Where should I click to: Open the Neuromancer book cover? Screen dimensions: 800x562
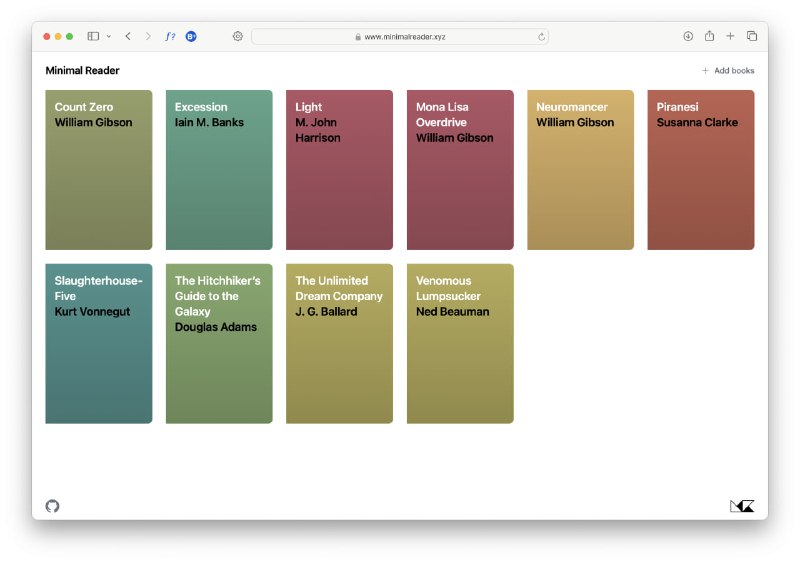click(580, 170)
